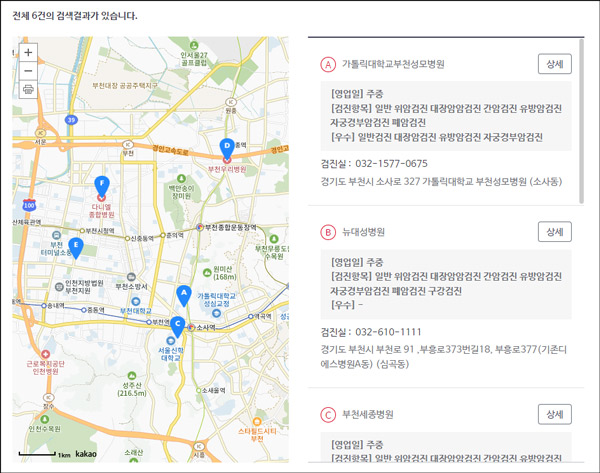Viewport: 600px width, 473px height.
Task: Click 경인고속도로 road label
Action: tap(170, 150)
